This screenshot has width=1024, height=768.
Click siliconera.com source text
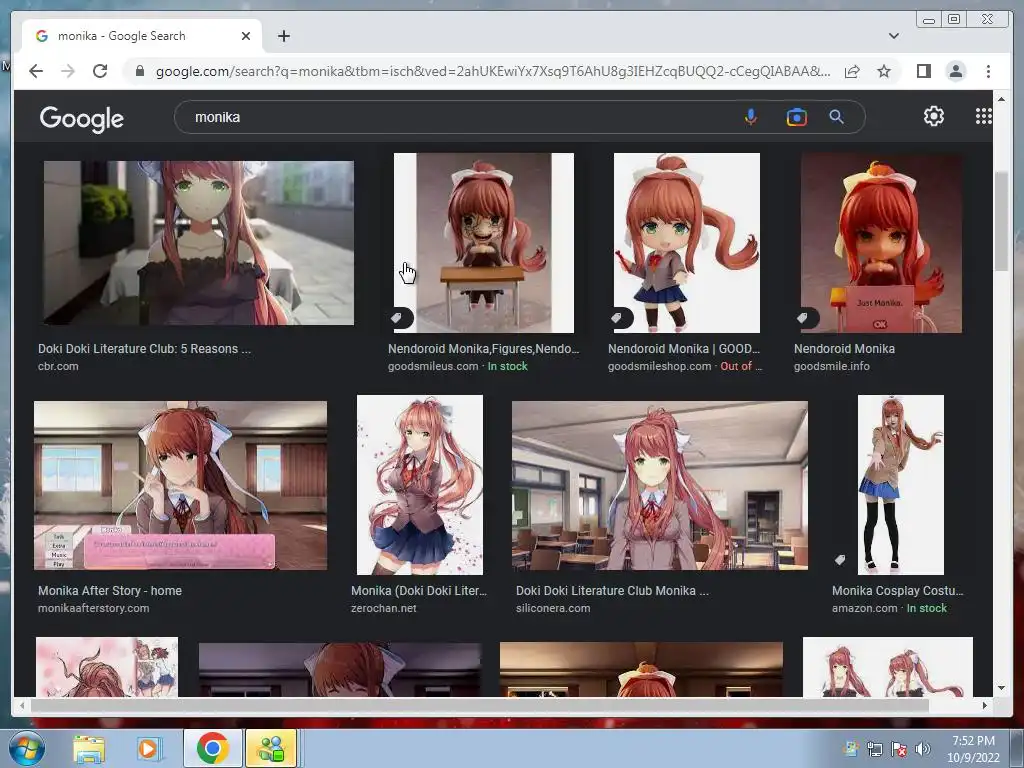552,608
